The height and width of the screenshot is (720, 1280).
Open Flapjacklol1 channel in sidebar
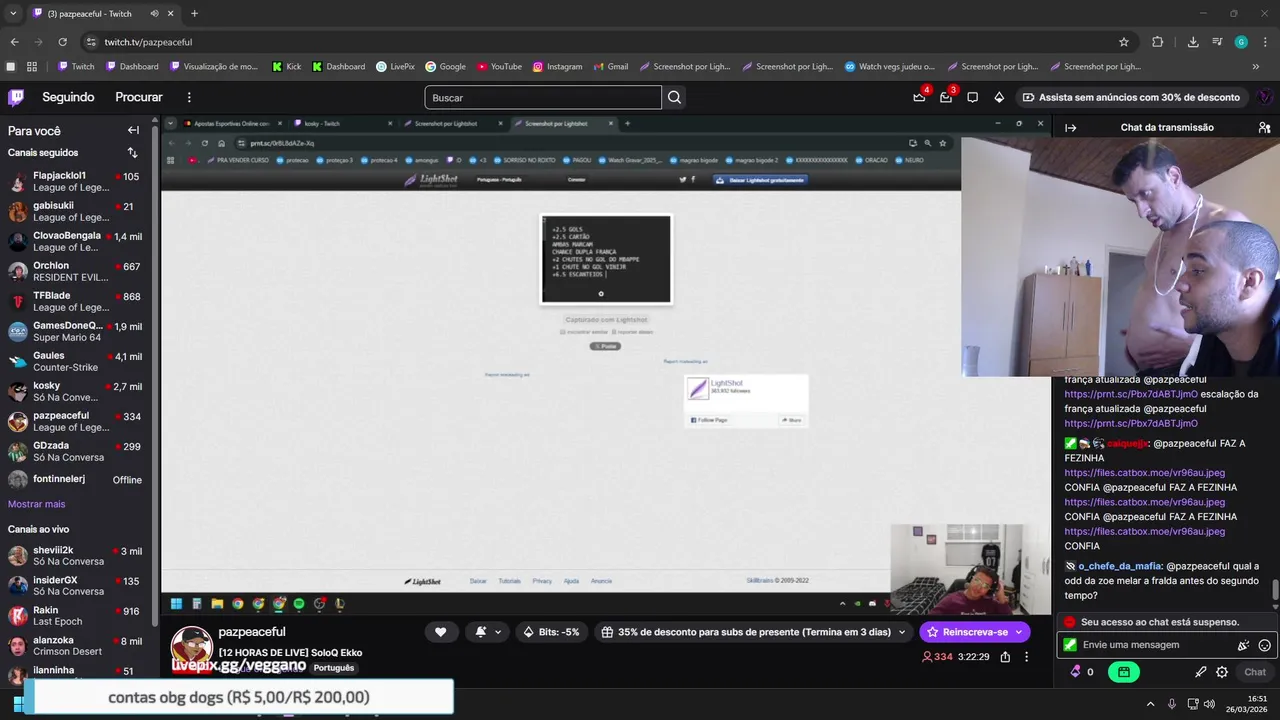click(76, 181)
